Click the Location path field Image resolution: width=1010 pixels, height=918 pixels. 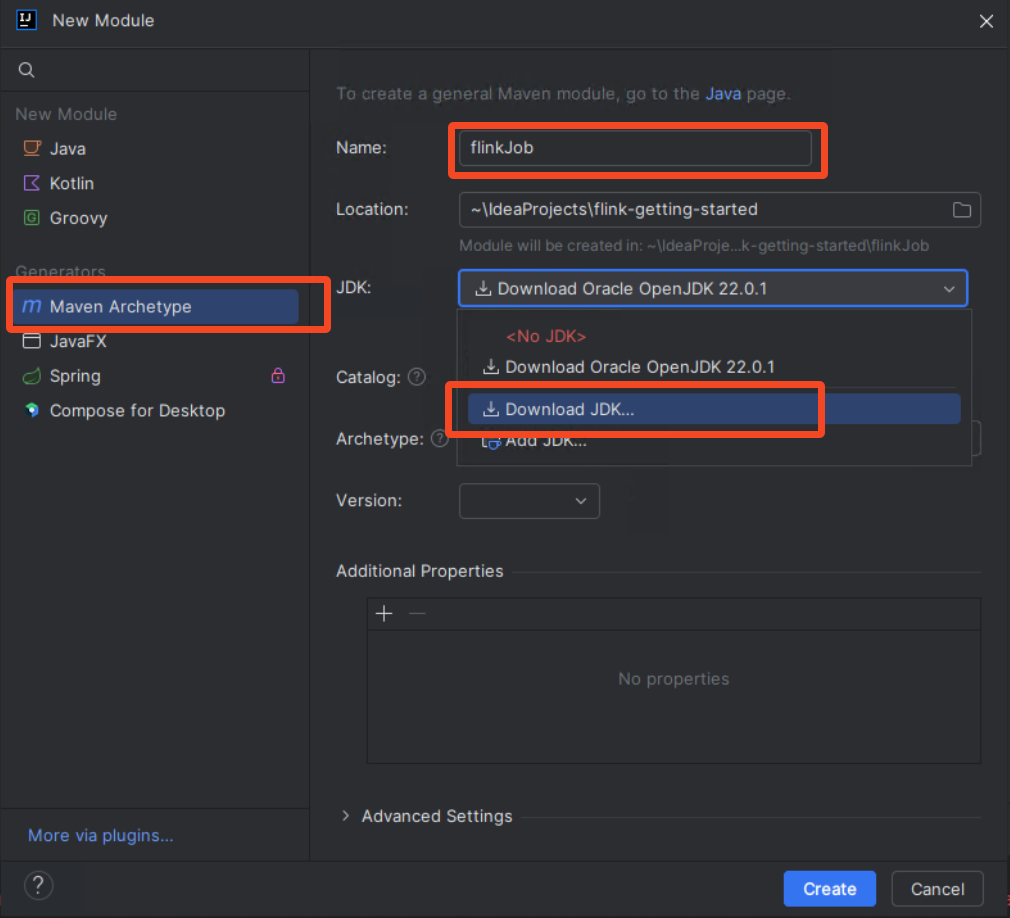[719, 210]
